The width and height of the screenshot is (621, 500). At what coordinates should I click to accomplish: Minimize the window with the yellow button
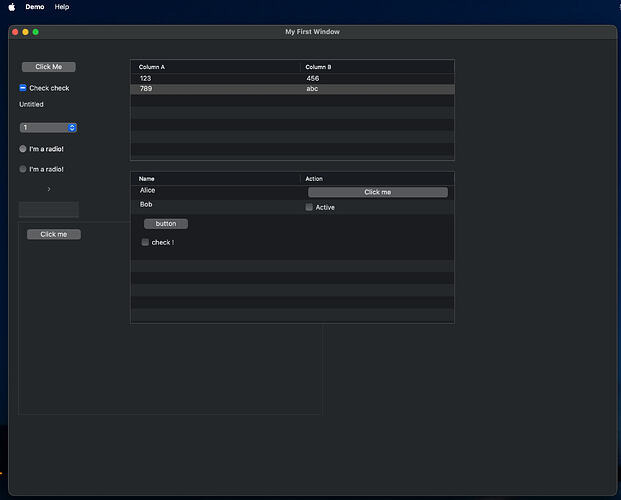[25, 32]
